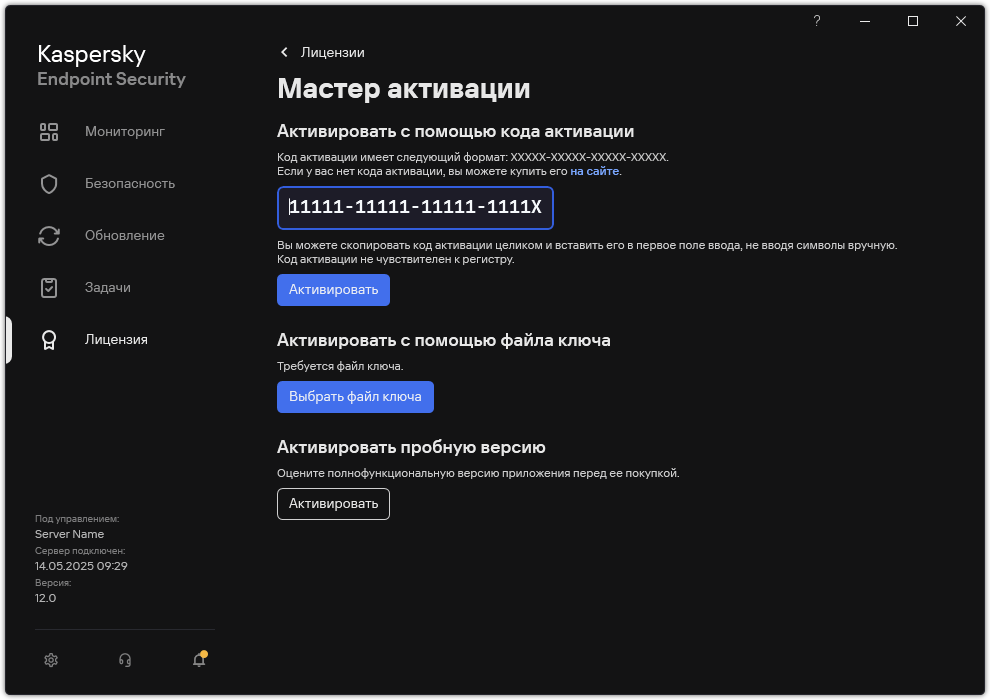Open the settings gear icon
The image size is (990, 700).
point(50,660)
